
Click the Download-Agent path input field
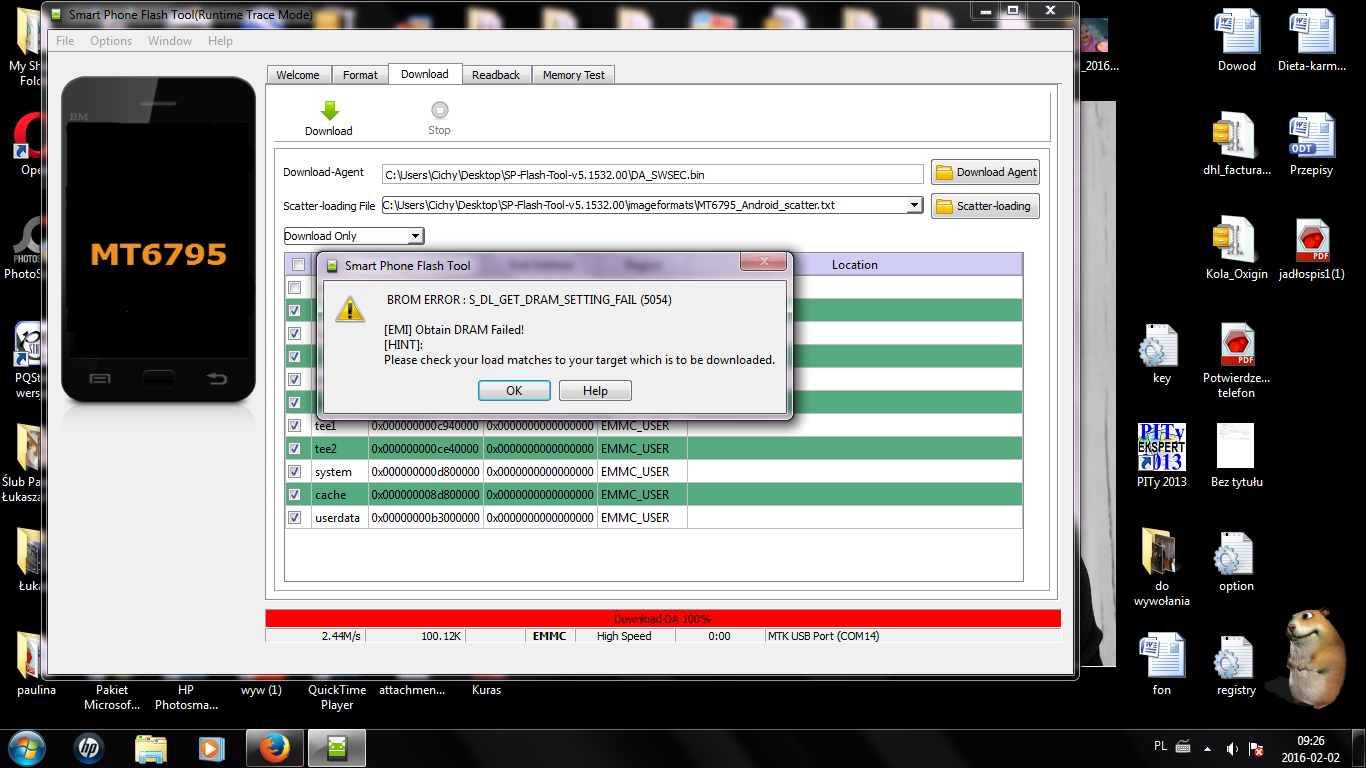[x=652, y=174]
